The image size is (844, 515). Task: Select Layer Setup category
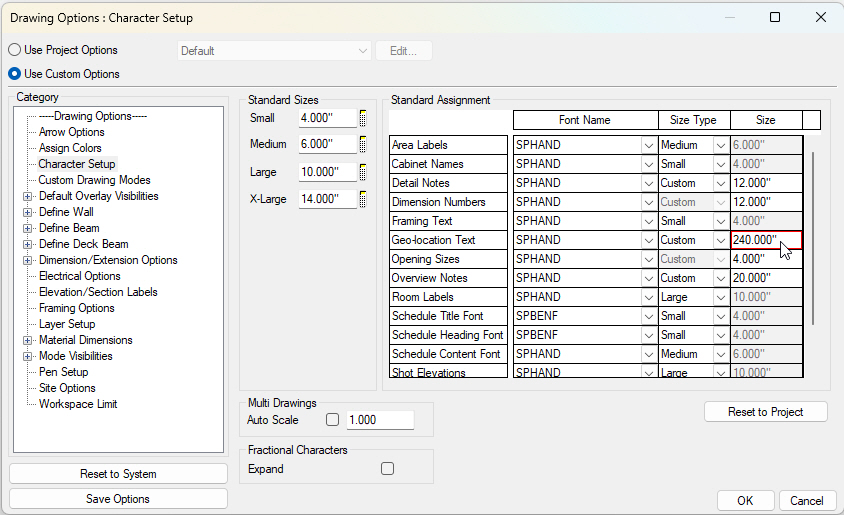(x=67, y=324)
